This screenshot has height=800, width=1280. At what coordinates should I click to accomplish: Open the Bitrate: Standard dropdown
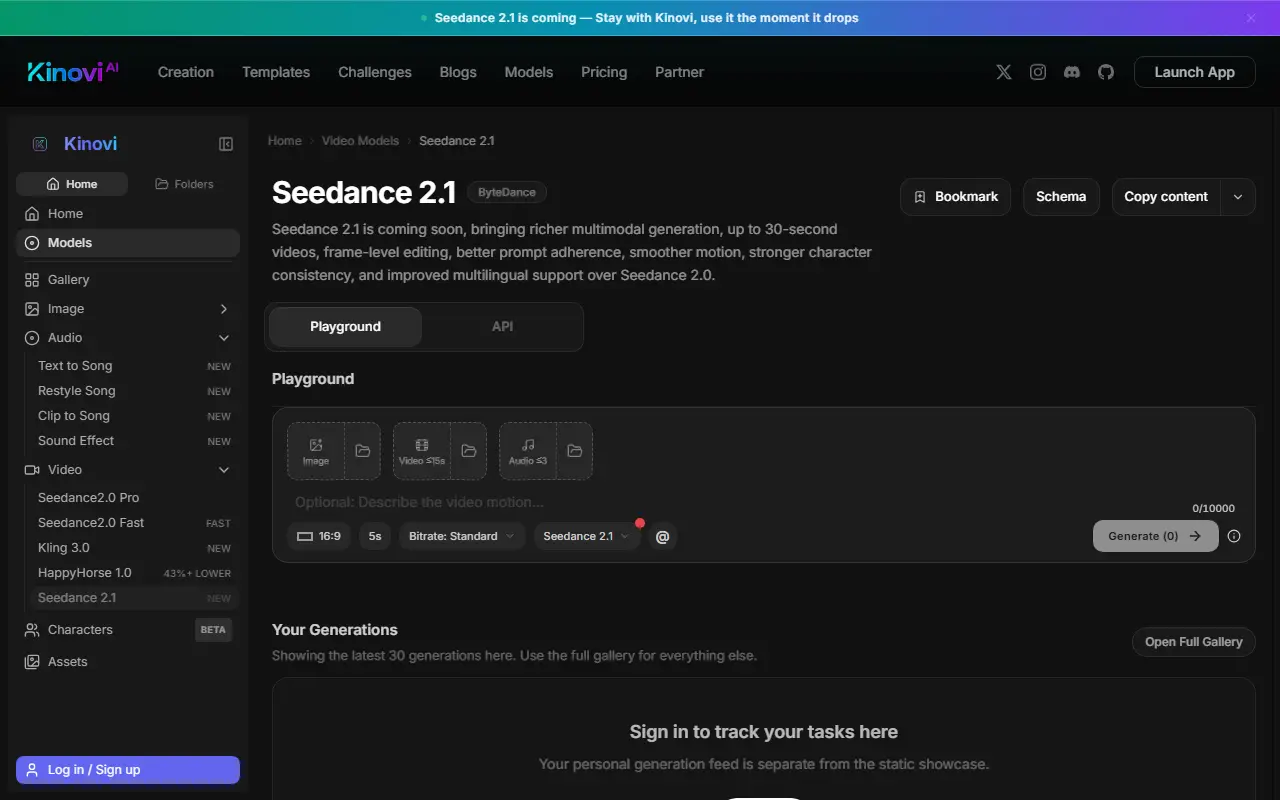click(462, 536)
